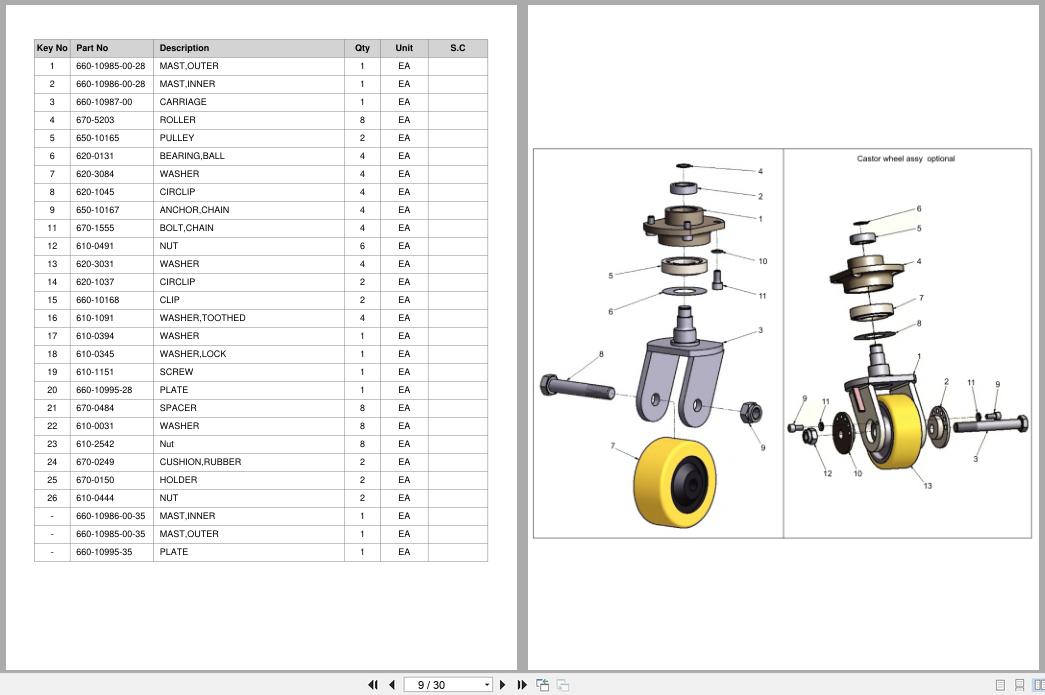Select part number 610-0491
1045x695 pixels.
[x=95, y=246]
